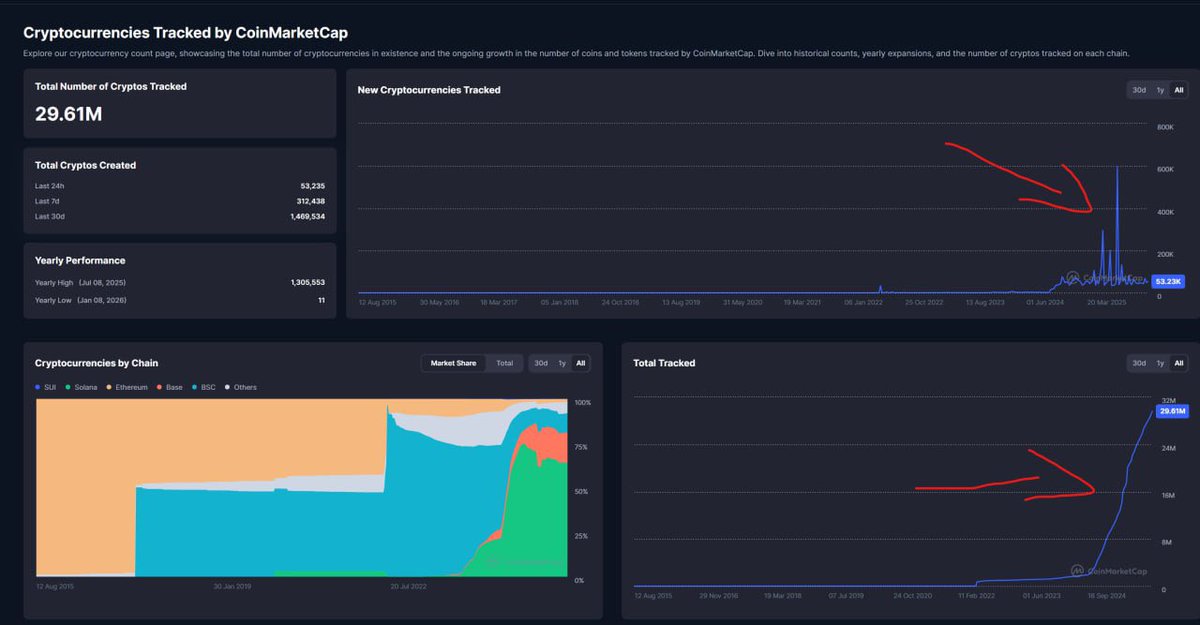This screenshot has width=1200, height=625.
Task: Click the Cryptocurrencies by Chain title
Action: coord(96,363)
